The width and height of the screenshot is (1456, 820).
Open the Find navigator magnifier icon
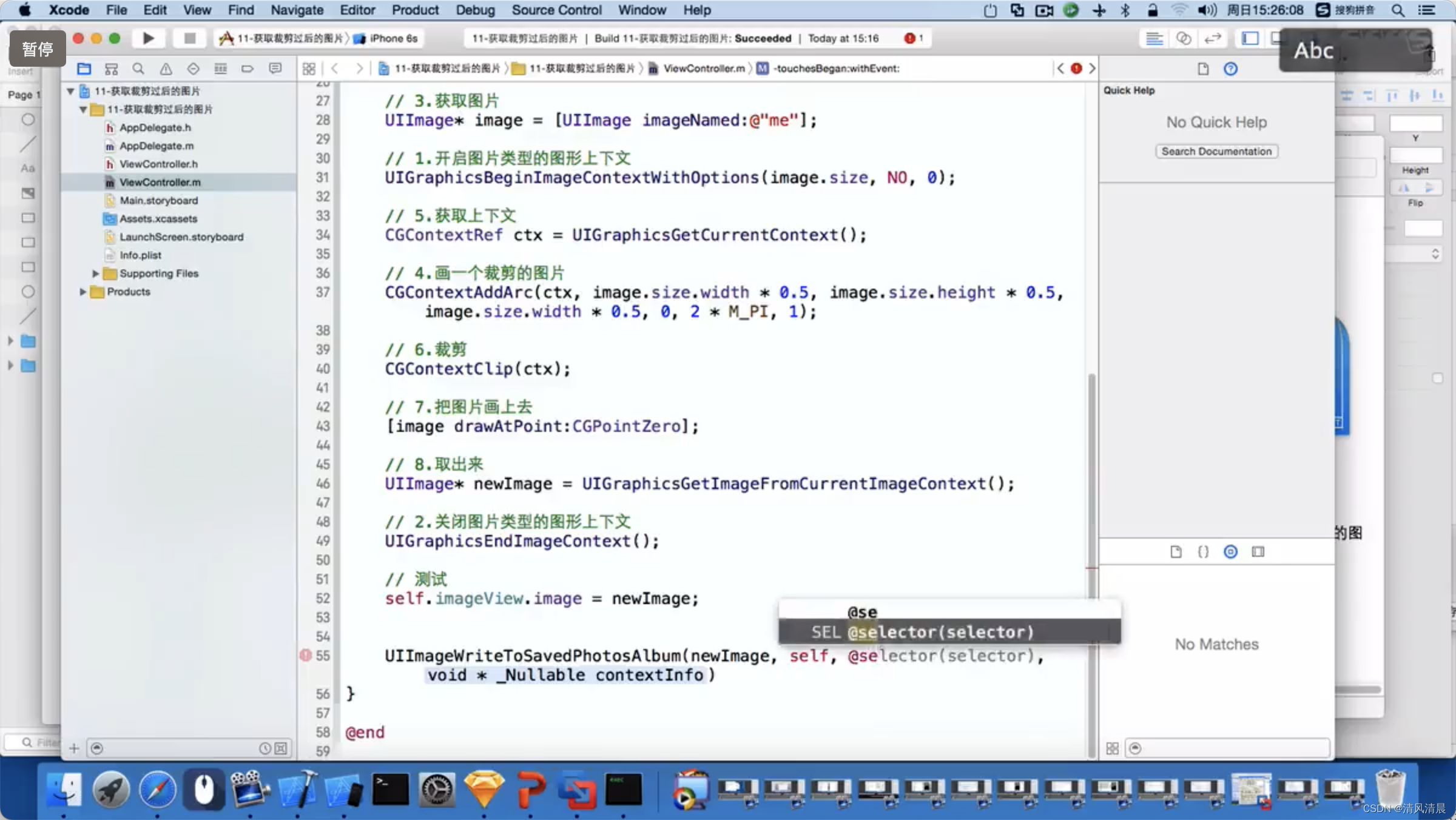point(138,69)
